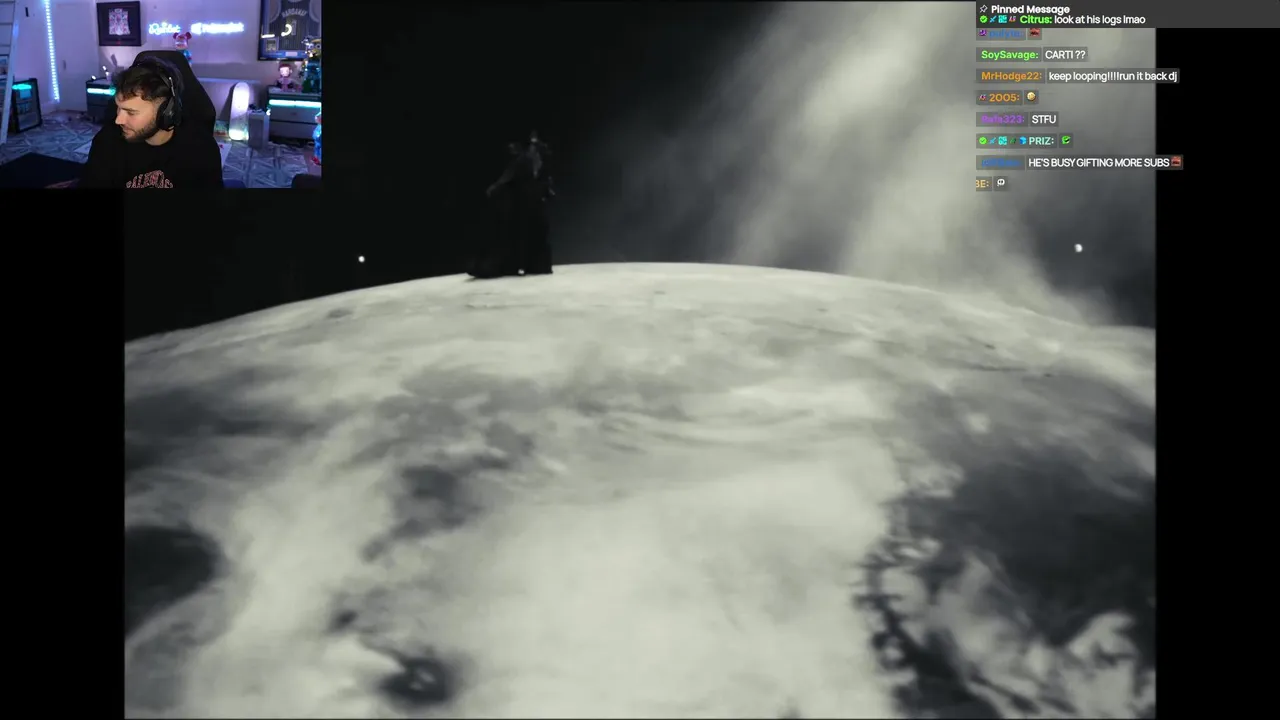
Task: Click the green verified badge next to PRIZ
Action: click(x=984, y=141)
